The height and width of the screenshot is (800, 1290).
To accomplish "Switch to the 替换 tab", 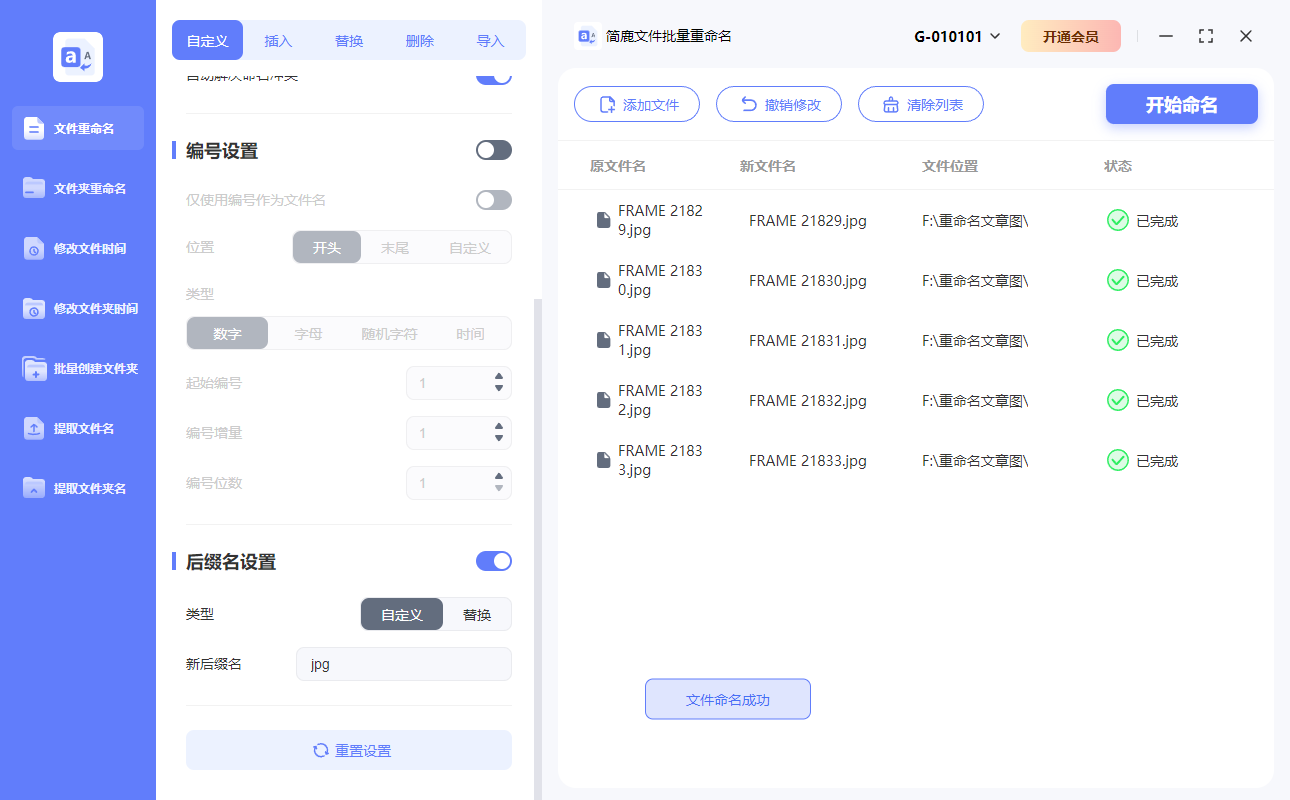I will tap(348, 40).
